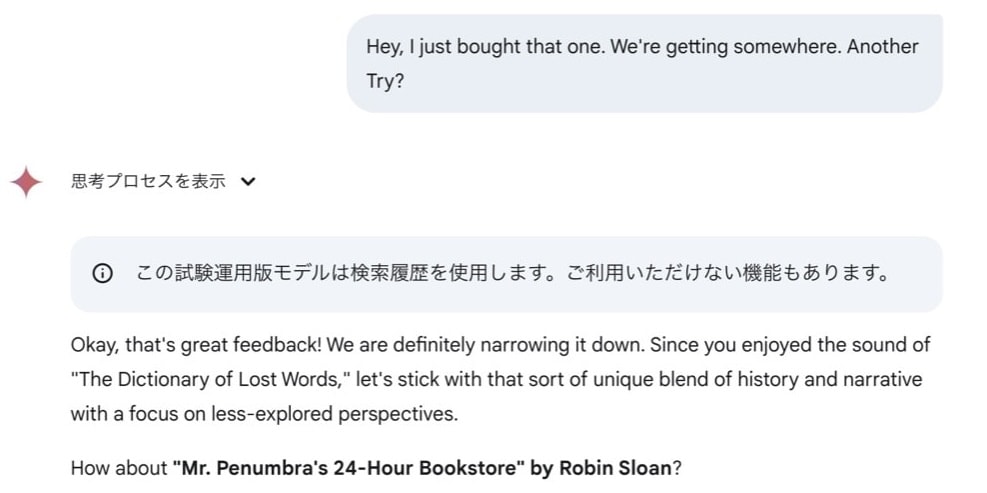Click the info icon in the notice banner

(x=102, y=274)
